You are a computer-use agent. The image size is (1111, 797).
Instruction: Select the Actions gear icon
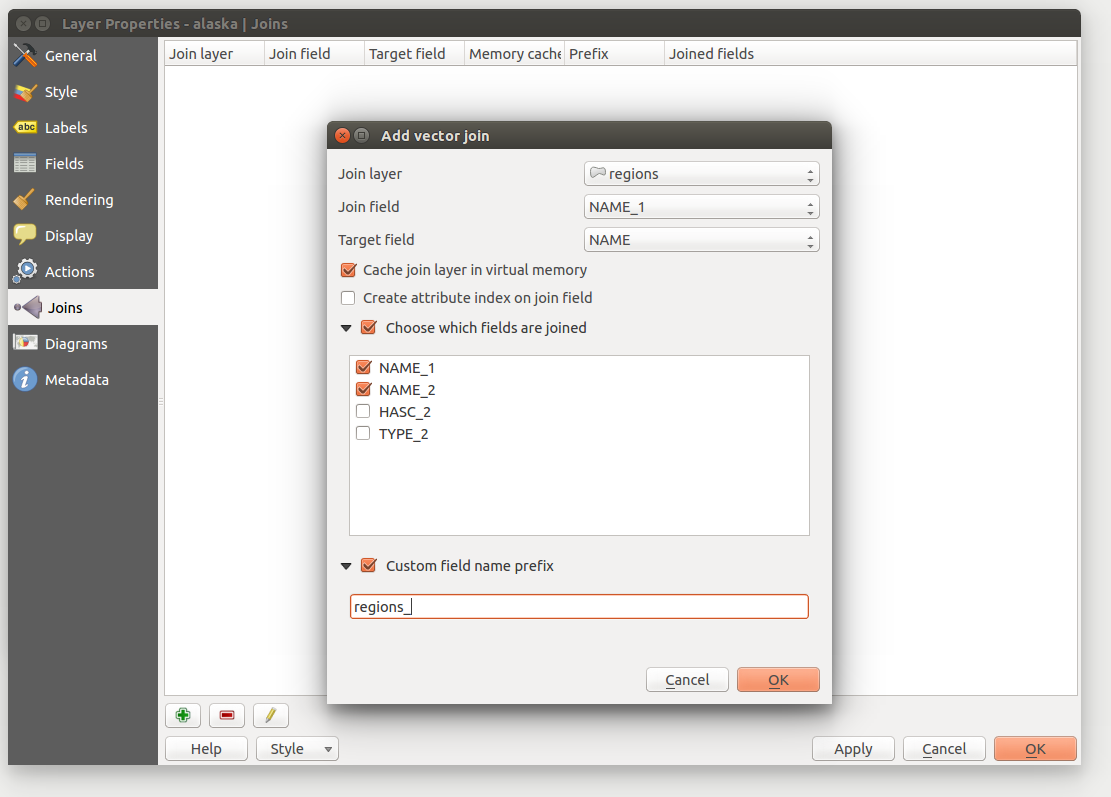(26, 272)
